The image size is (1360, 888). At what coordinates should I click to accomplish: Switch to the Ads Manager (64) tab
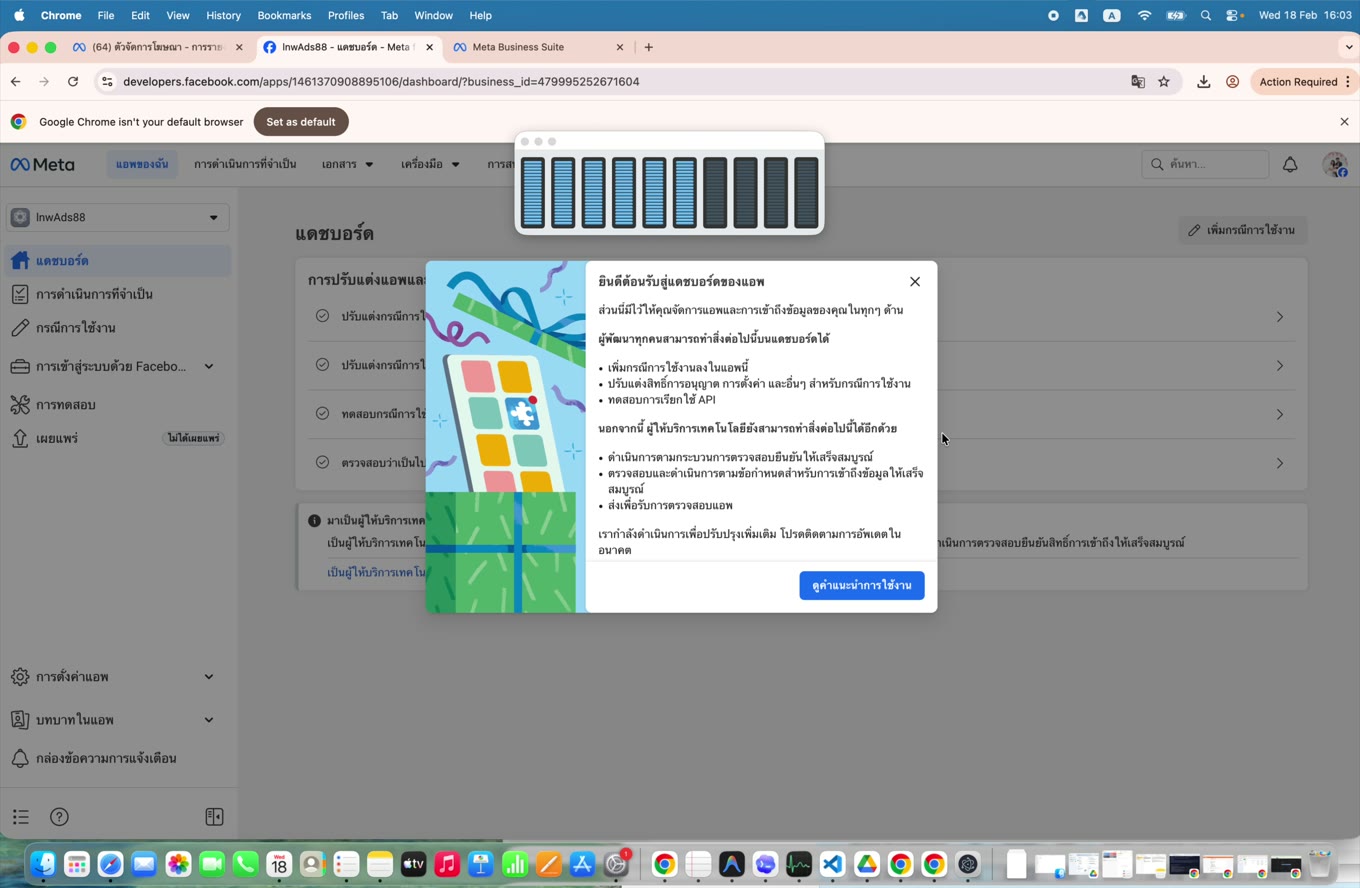tap(156, 47)
